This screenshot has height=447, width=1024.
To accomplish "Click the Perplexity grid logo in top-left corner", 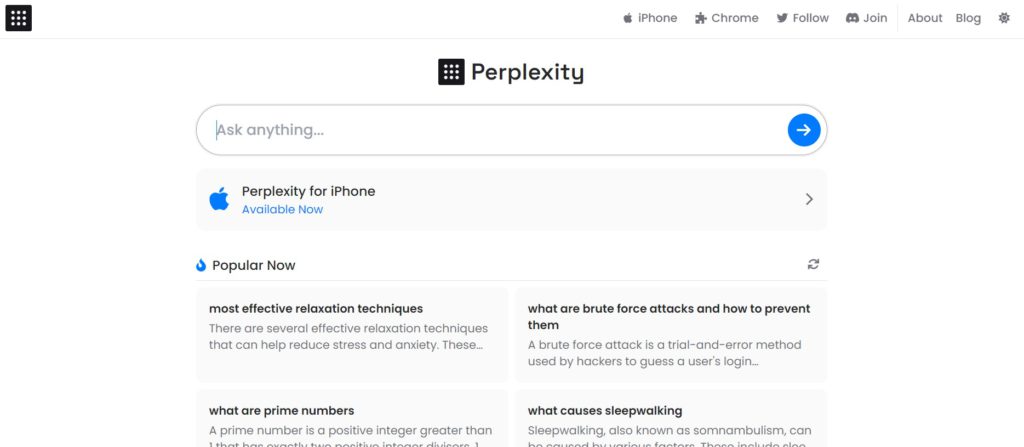I will coord(18,18).
